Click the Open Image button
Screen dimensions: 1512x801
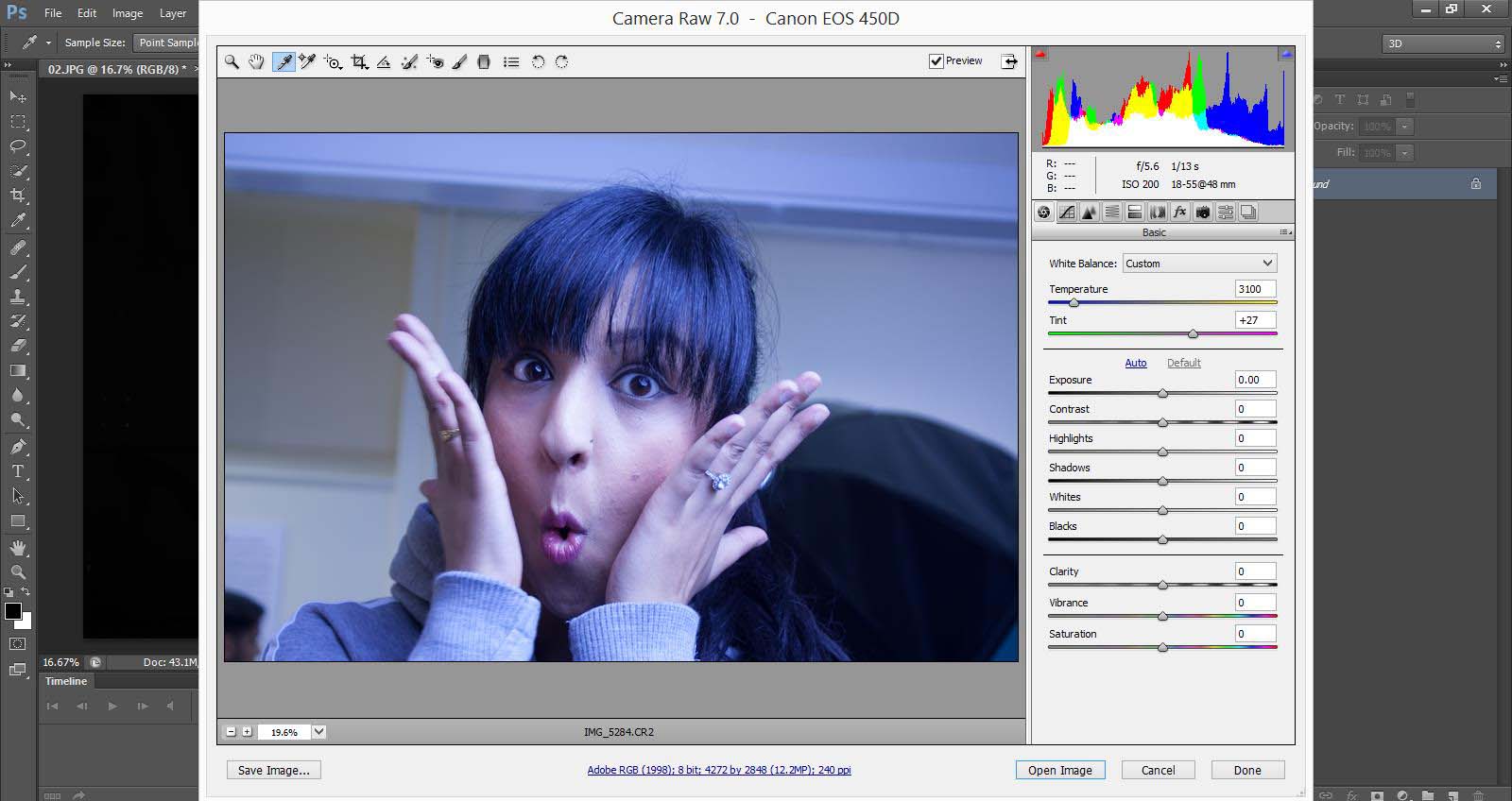1059,771
